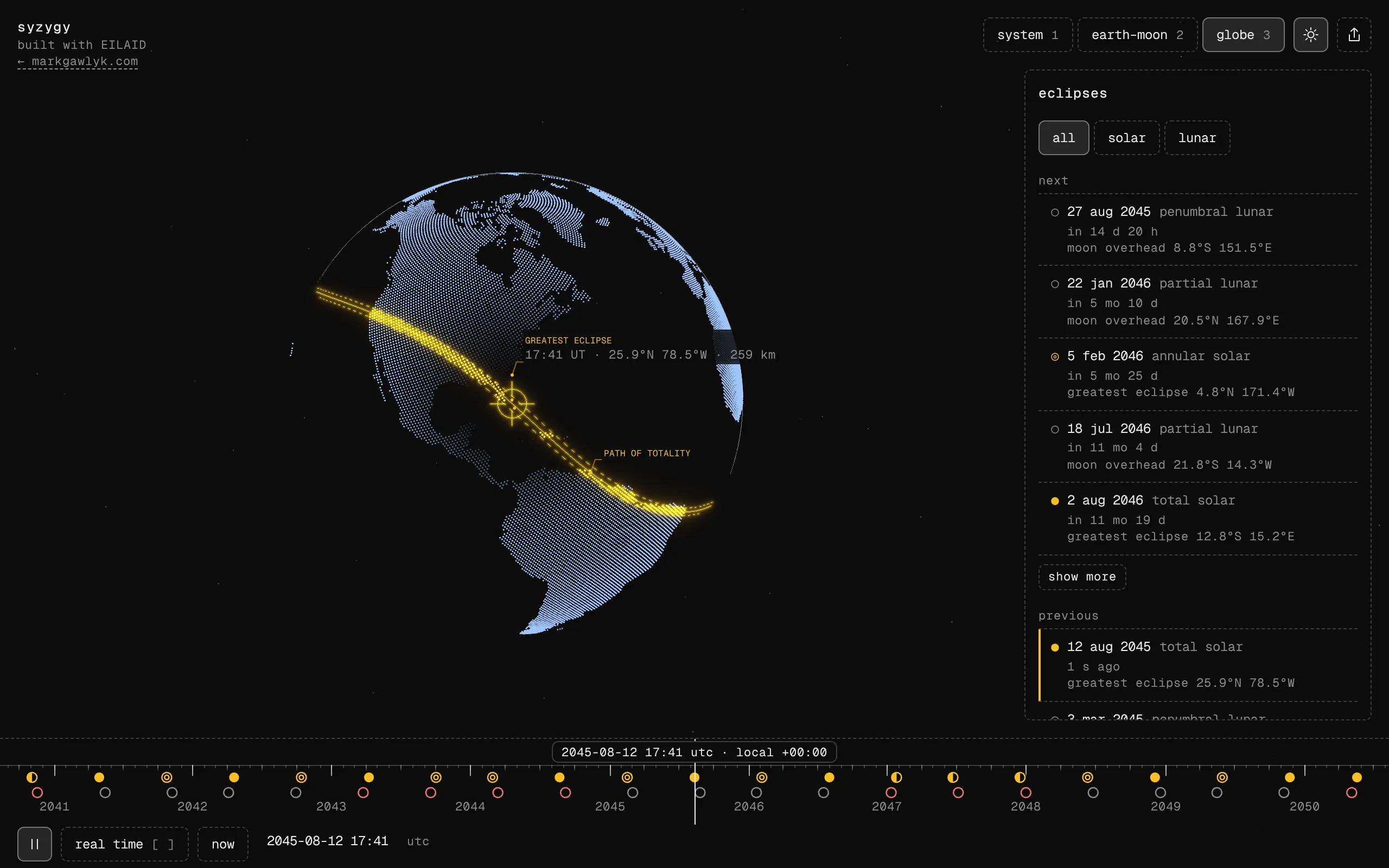Viewport: 1389px width, 868px height.
Task: Click the share export icon
Action: pos(1354,35)
